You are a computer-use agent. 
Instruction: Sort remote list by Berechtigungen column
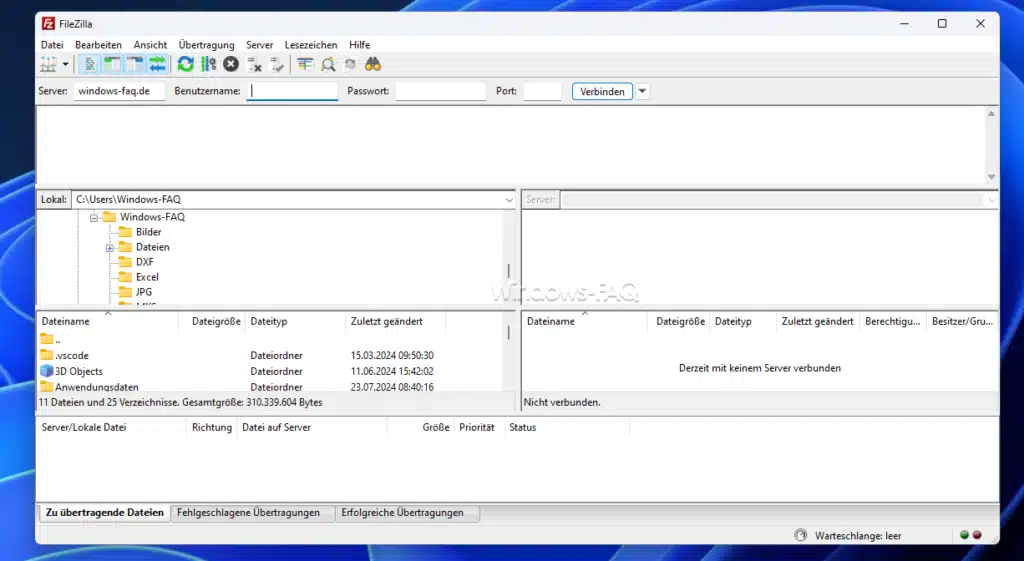click(893, 321)
